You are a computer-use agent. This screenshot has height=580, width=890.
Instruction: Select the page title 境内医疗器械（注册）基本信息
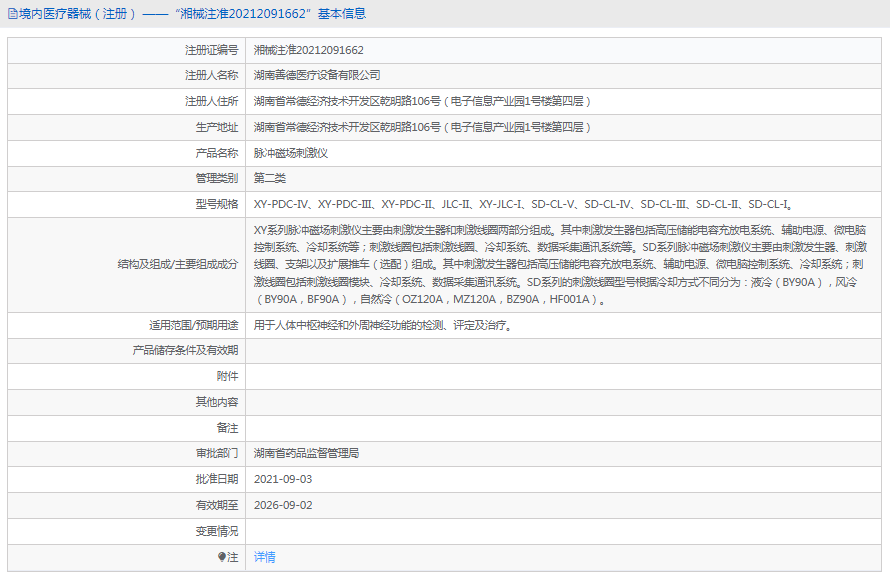[192, 14]
